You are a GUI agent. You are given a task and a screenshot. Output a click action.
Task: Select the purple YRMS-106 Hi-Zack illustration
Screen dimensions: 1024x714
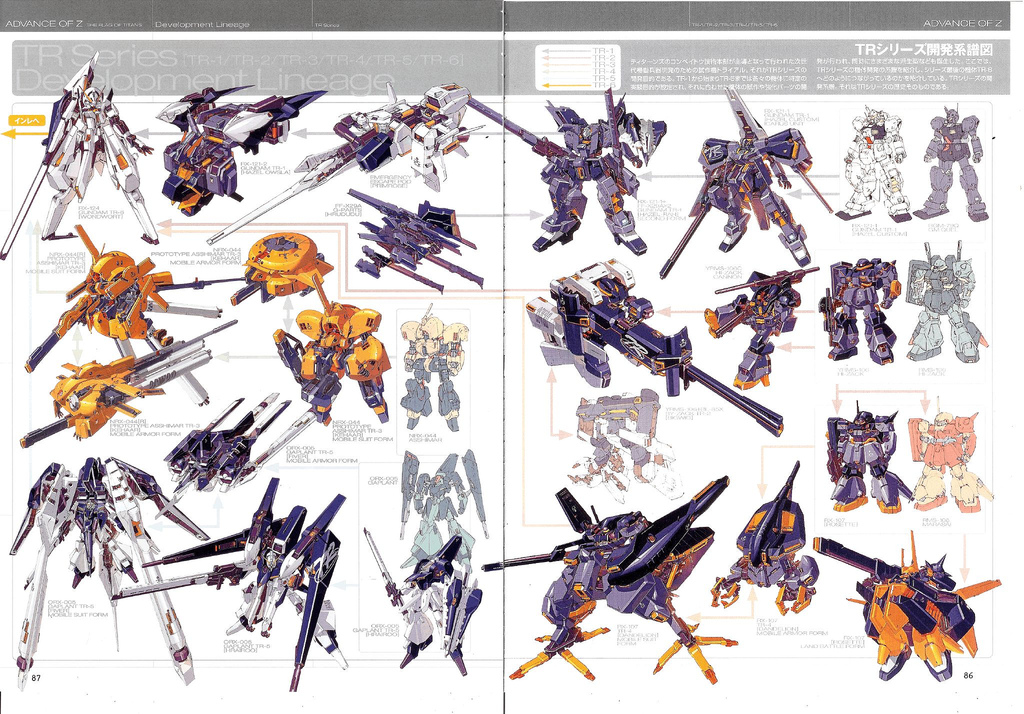[861, 312]
